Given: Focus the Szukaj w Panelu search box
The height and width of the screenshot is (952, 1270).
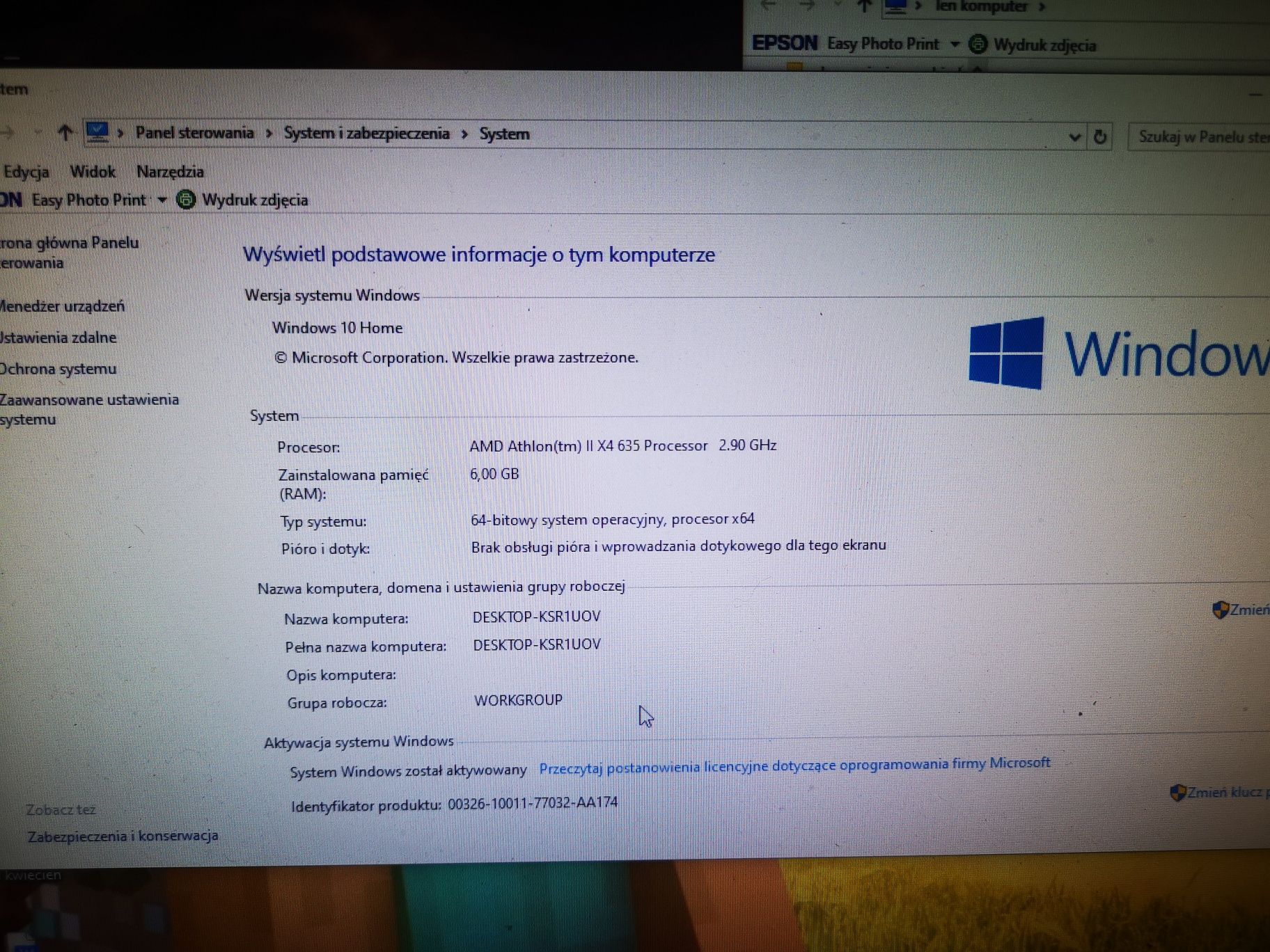Looking at the screenshot, I should tap(1200, 137).
